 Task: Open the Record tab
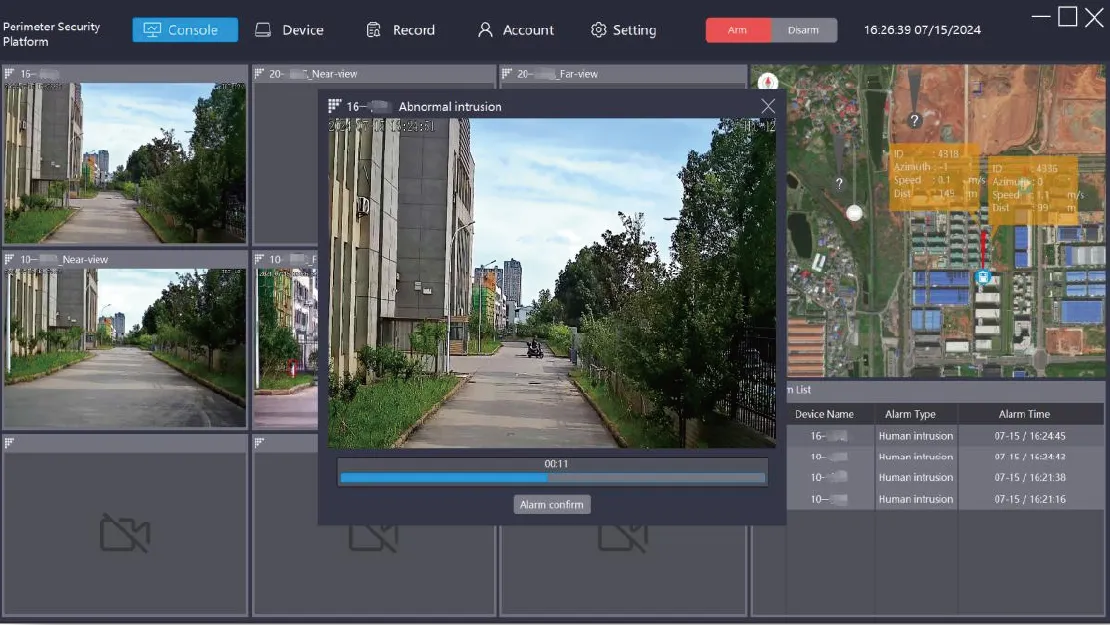point(401,30)
